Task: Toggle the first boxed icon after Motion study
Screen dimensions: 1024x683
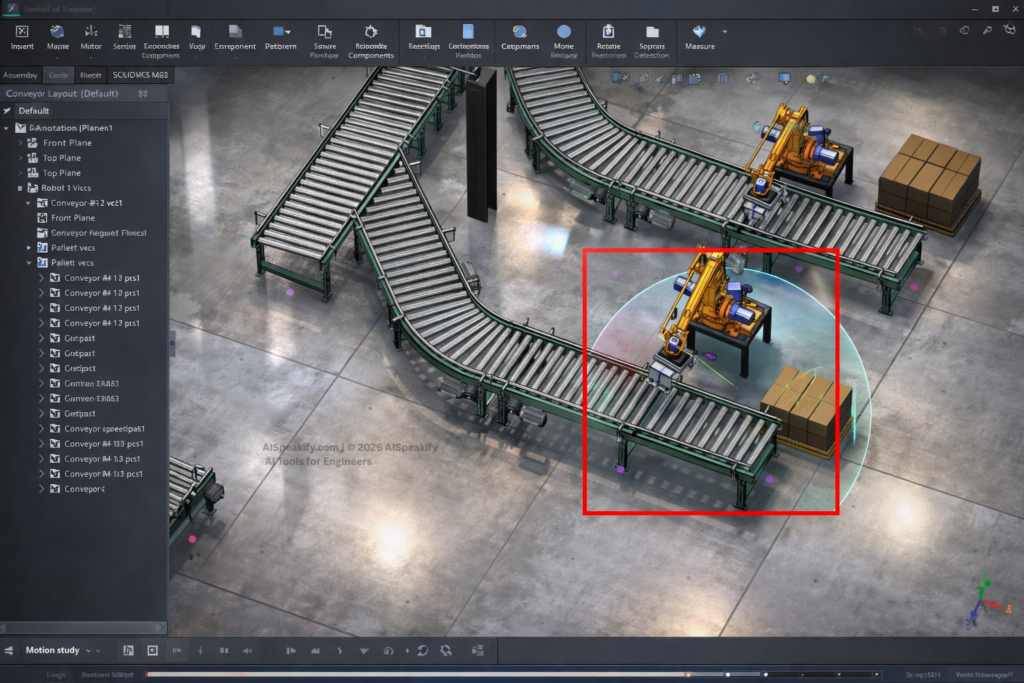Action: coord(128,650)
